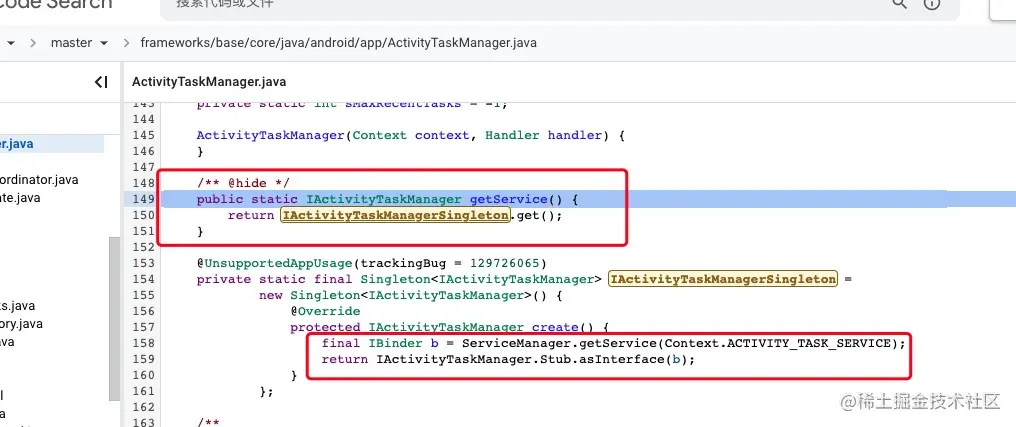Image resolution: width=1016 pixels, height=427 pixels.
Task: Click line number 159
Action: tap(143, 359)
